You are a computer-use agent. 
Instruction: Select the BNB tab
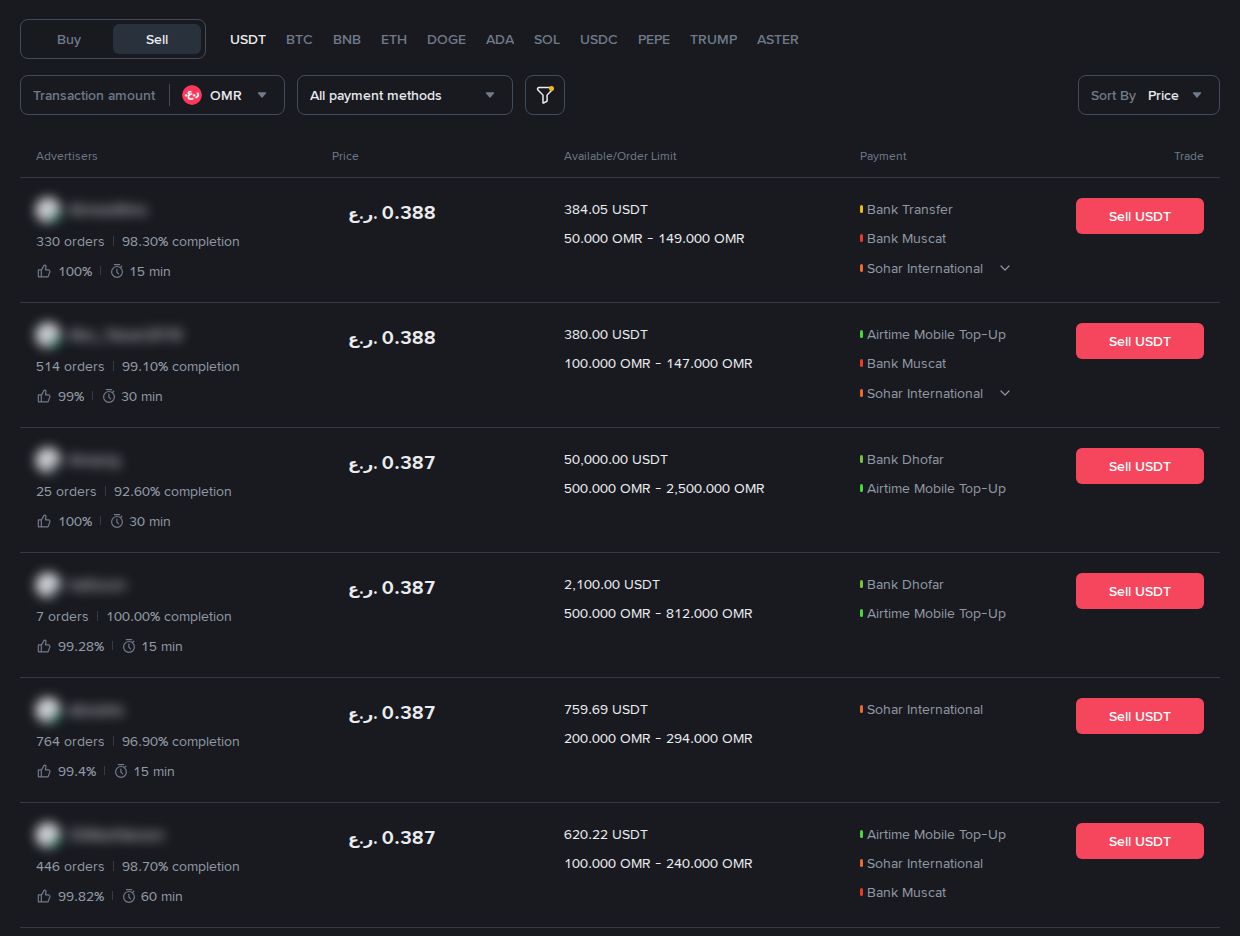(x=347, y=39)
